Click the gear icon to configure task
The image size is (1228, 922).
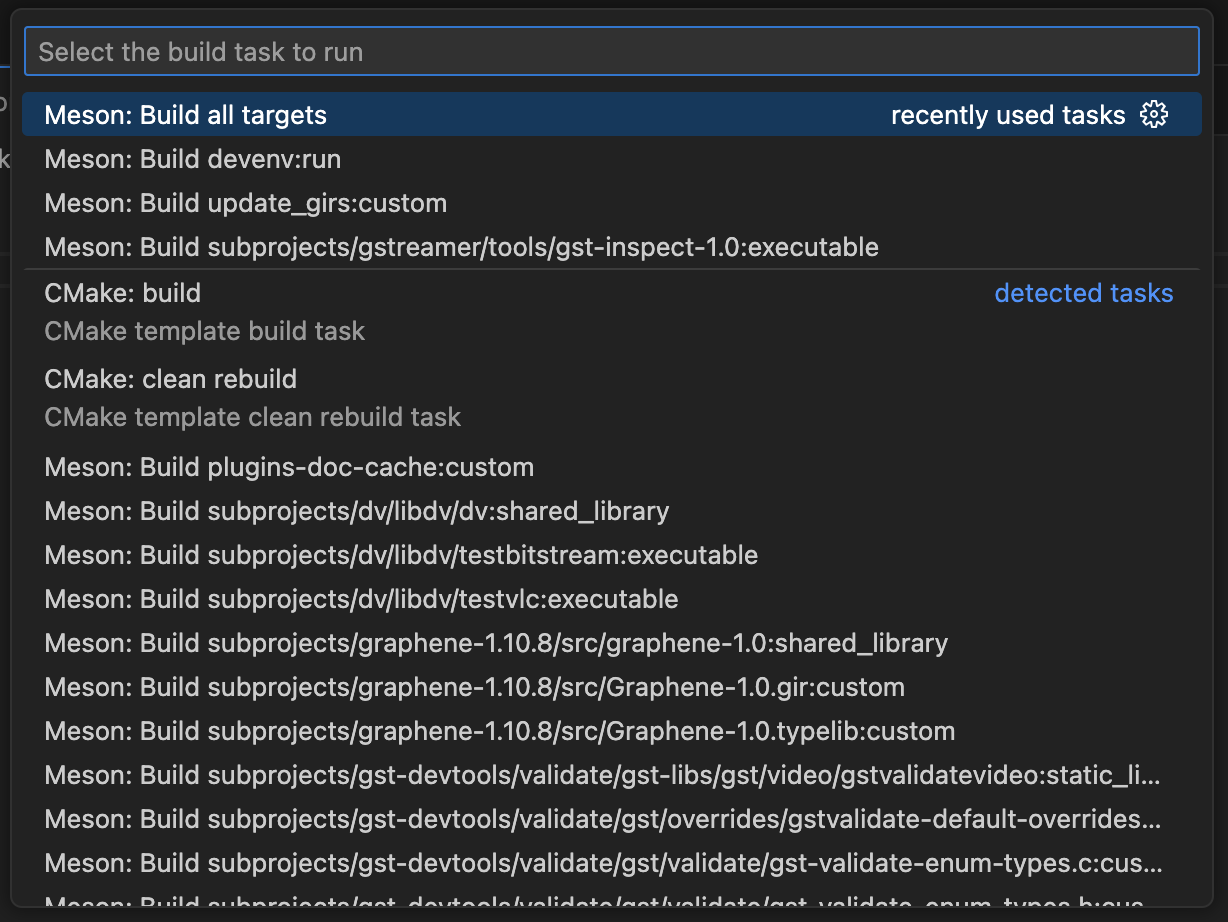click(x=1154, y=115)
